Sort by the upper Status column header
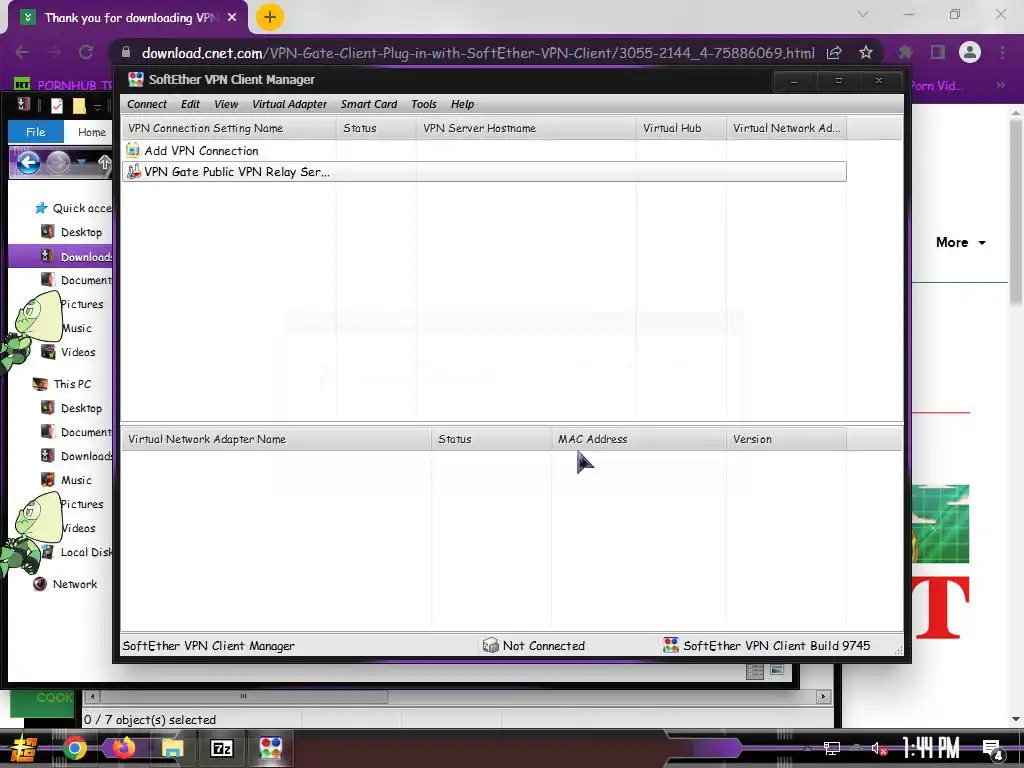Viewport: 1024px width, 768px height. [376, 129]
